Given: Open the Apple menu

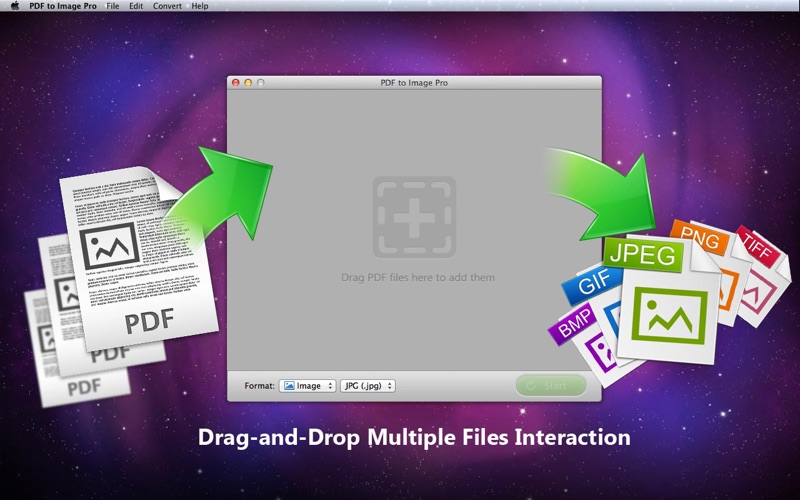Looking at the screenshot, I should (15, 6).
